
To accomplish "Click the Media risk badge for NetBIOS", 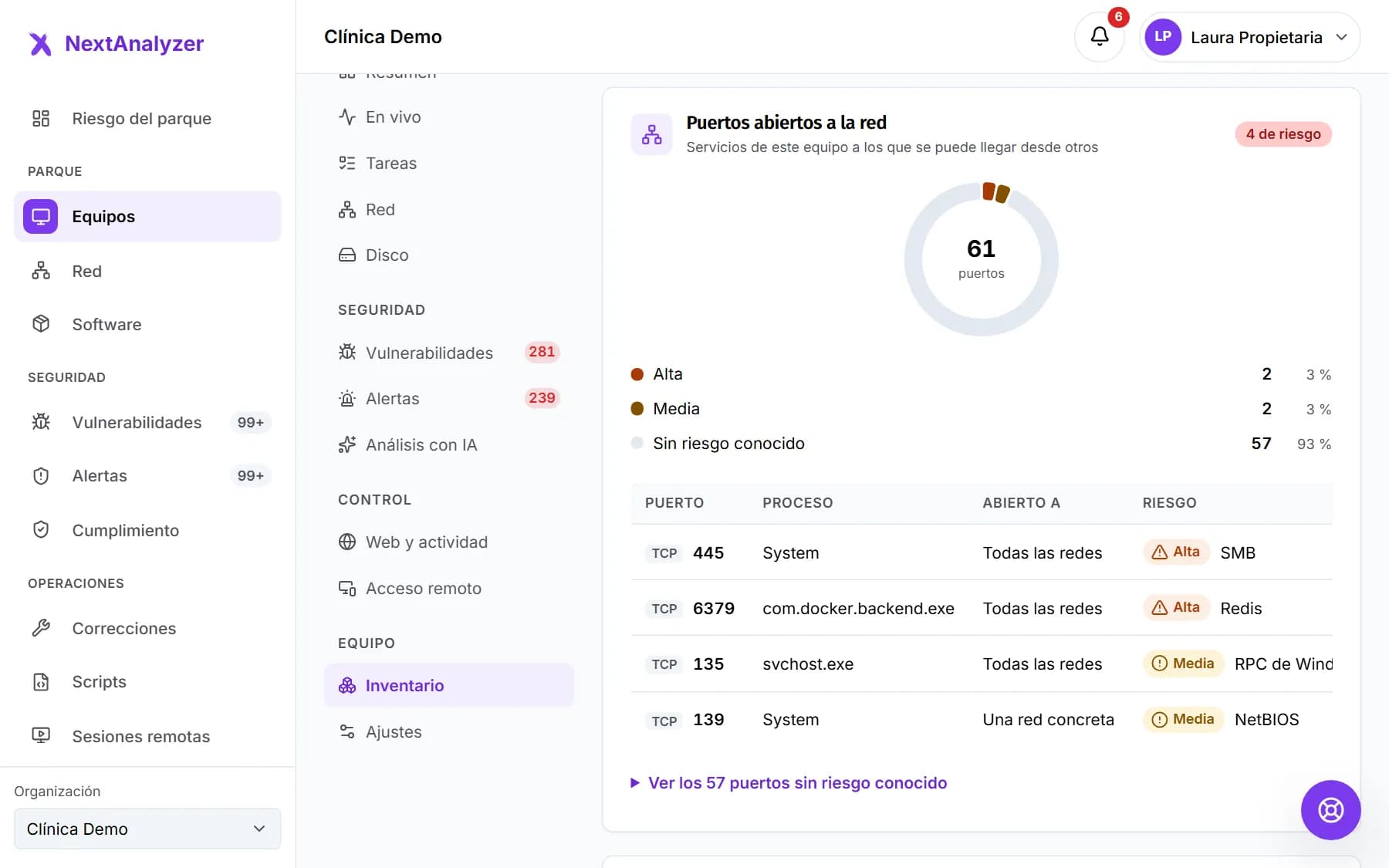I will pyautogui.click(x=1183, y=719).
